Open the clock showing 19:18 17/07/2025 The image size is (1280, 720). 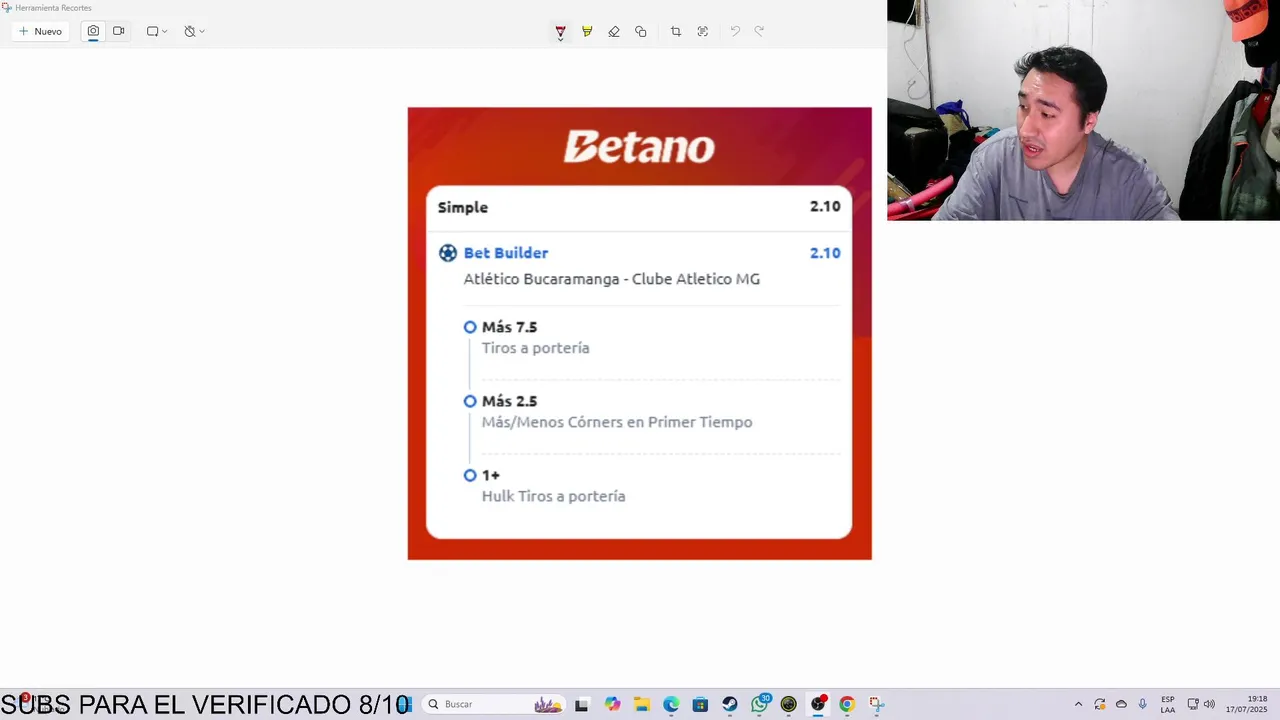1247,704
